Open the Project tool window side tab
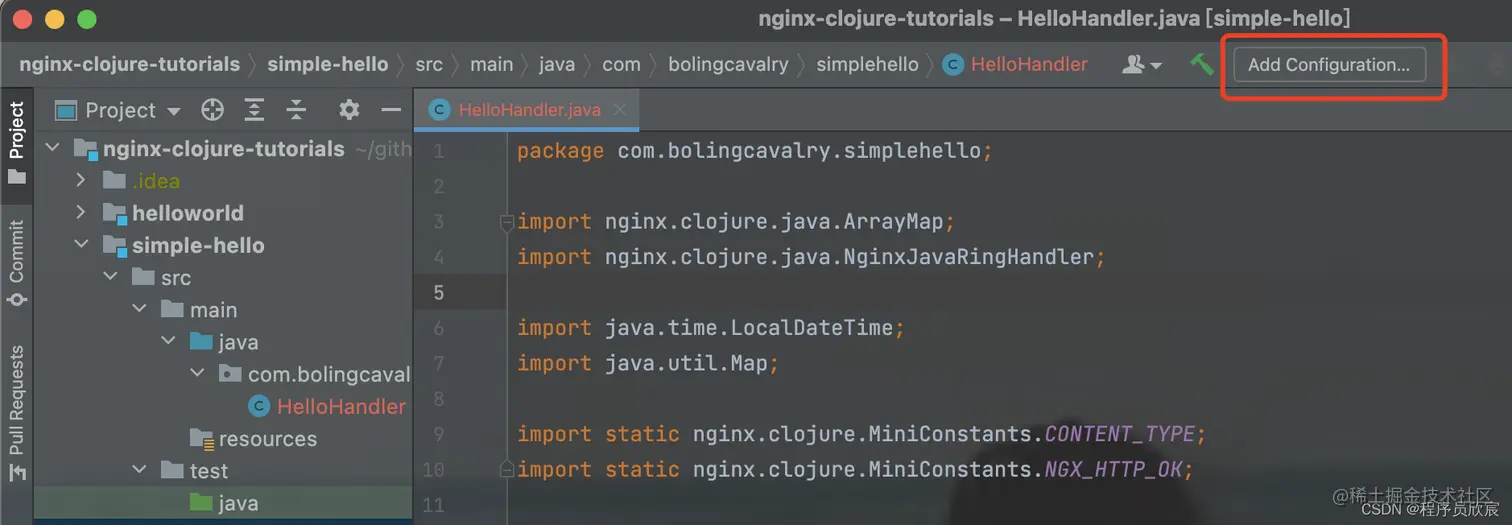 pos(16,142)
